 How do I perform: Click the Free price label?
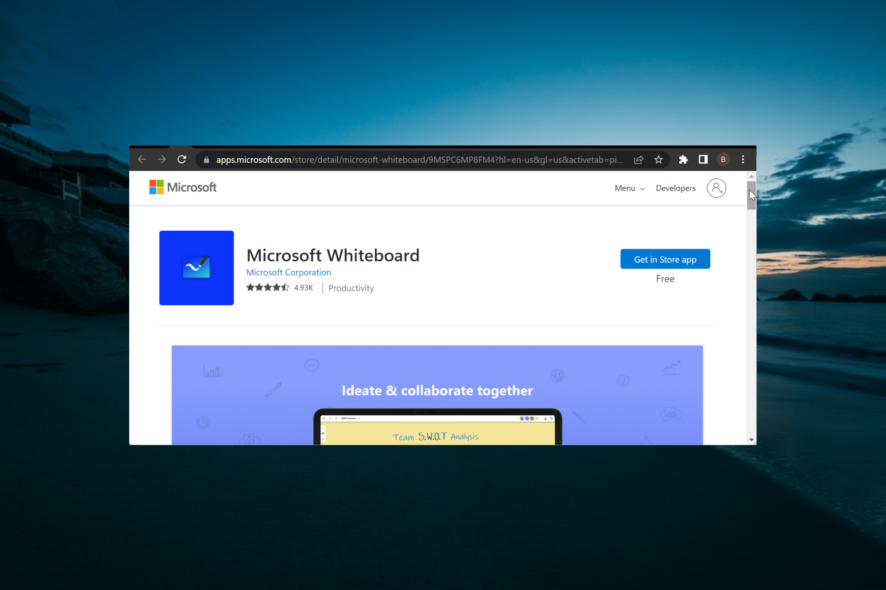tap(665, 279)
